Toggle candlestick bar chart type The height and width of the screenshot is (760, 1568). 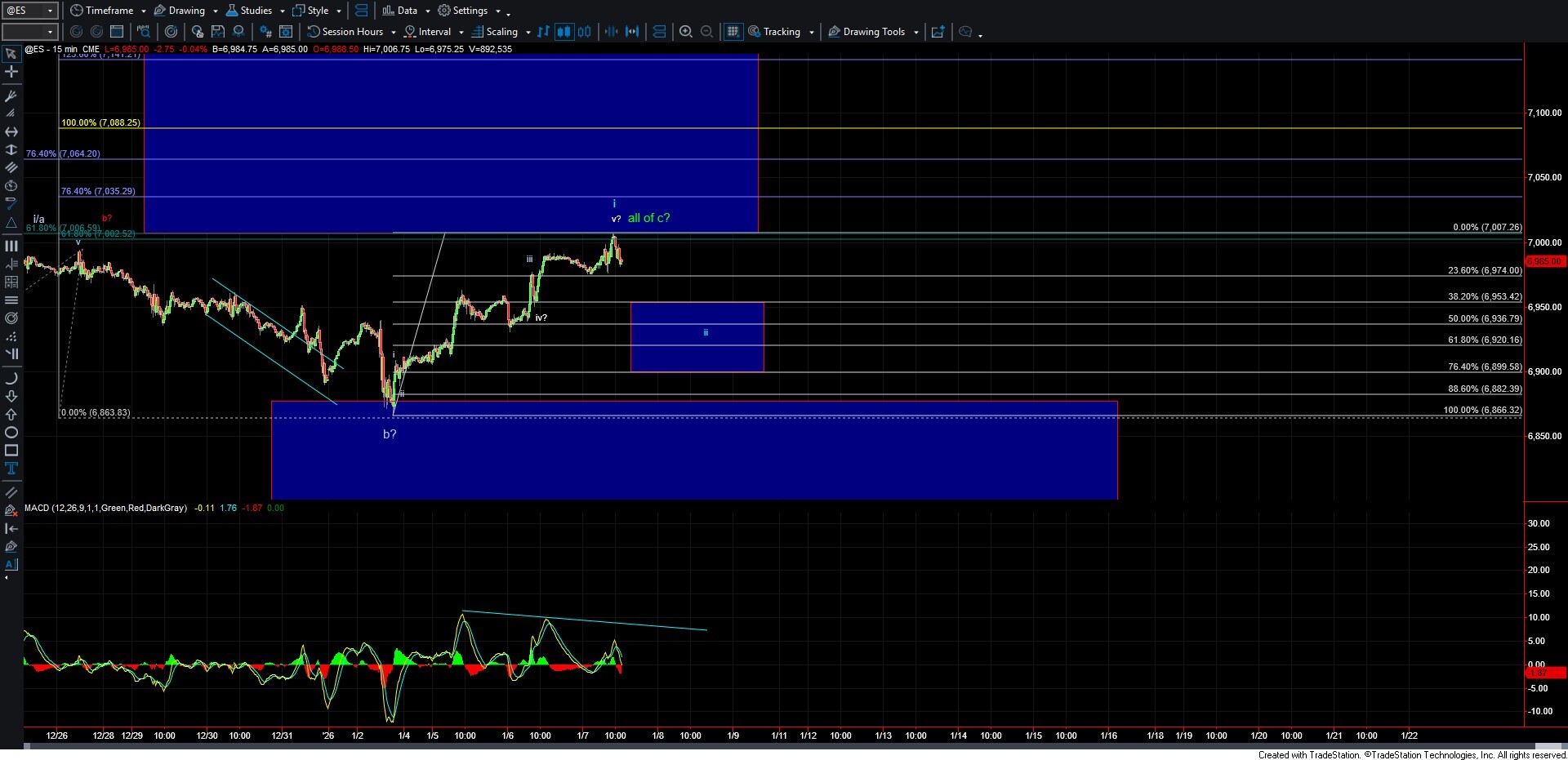tap(563, 32)
